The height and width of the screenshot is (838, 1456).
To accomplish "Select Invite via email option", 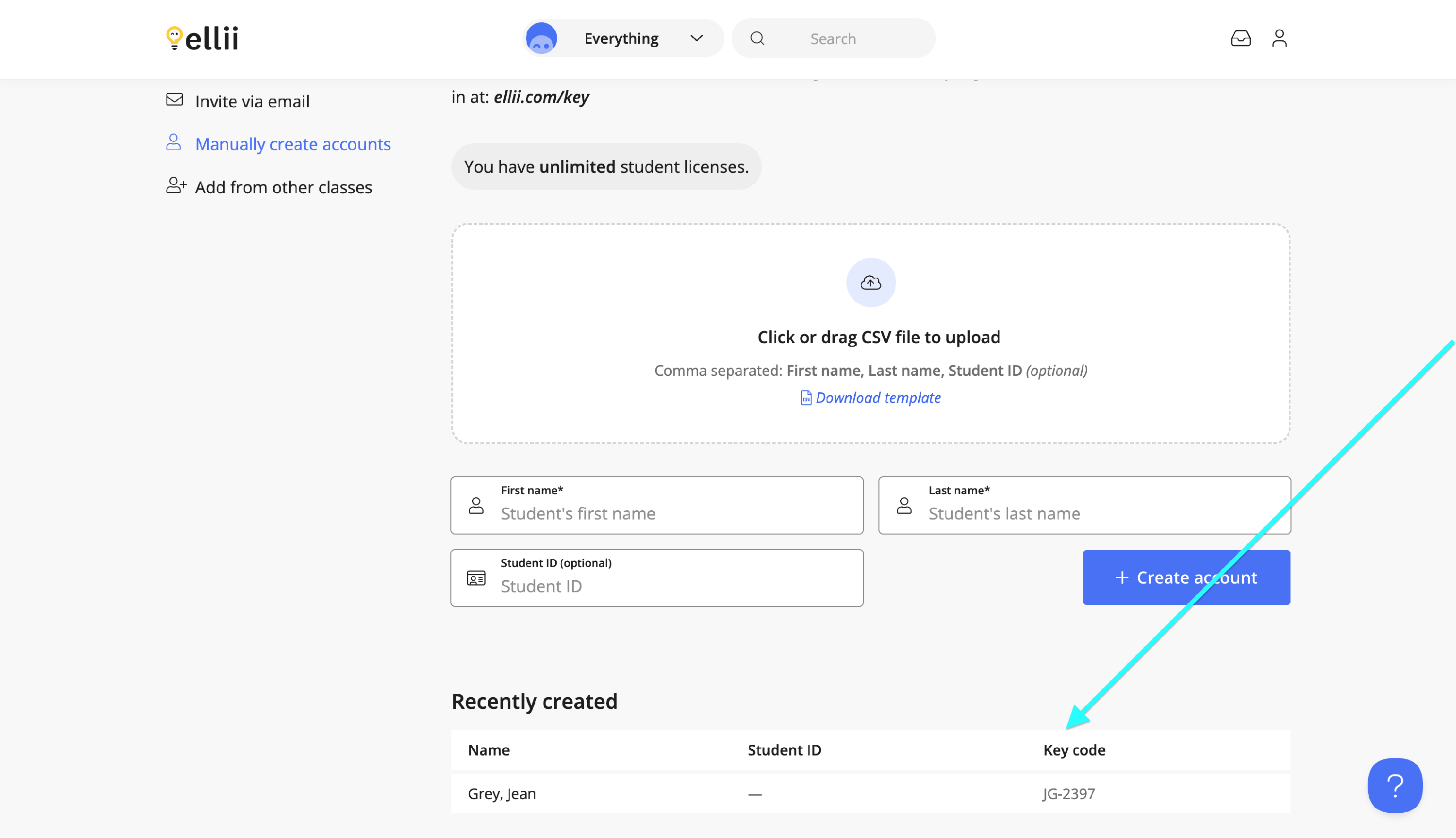I will pos(252,101).
